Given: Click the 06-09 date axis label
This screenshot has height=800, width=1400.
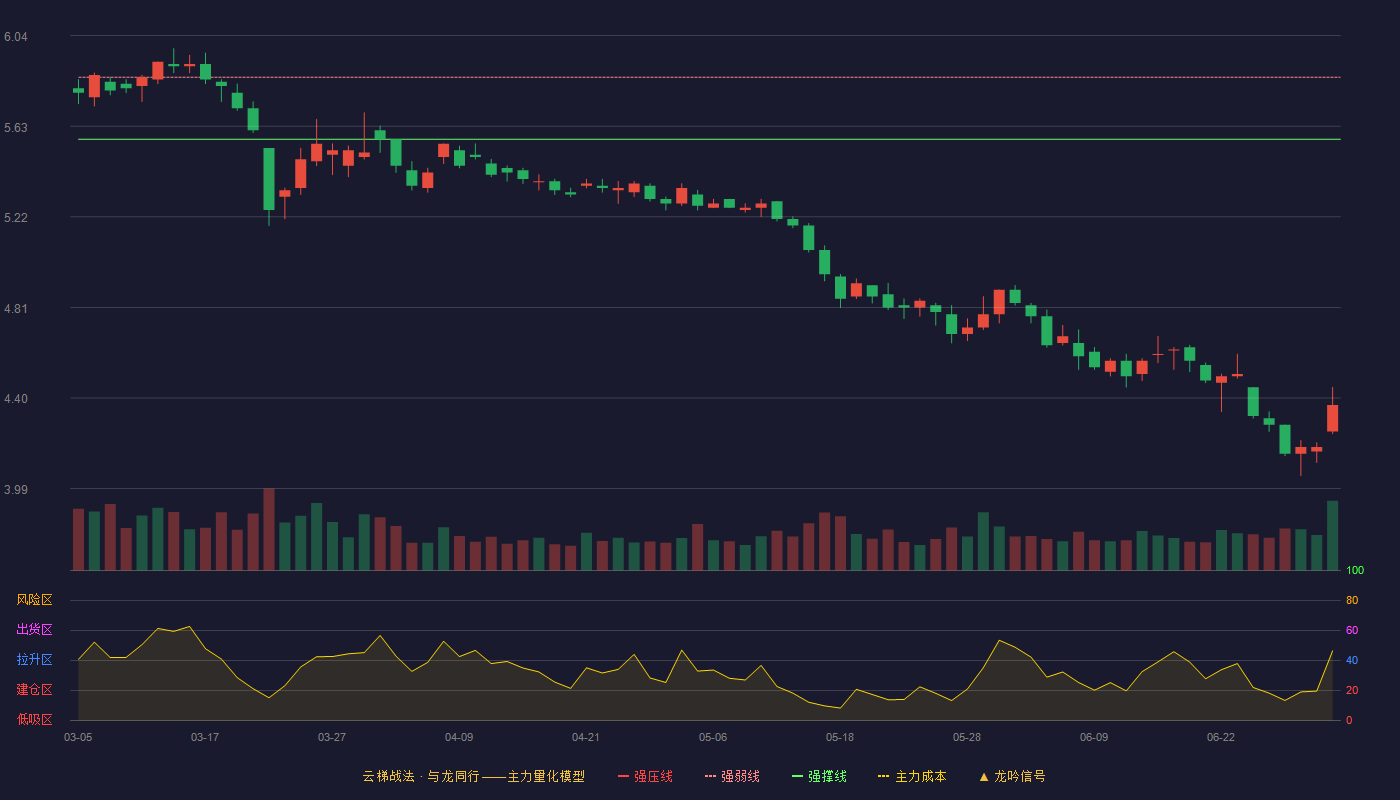Looking at the screenshot, I should [1094, 737].
